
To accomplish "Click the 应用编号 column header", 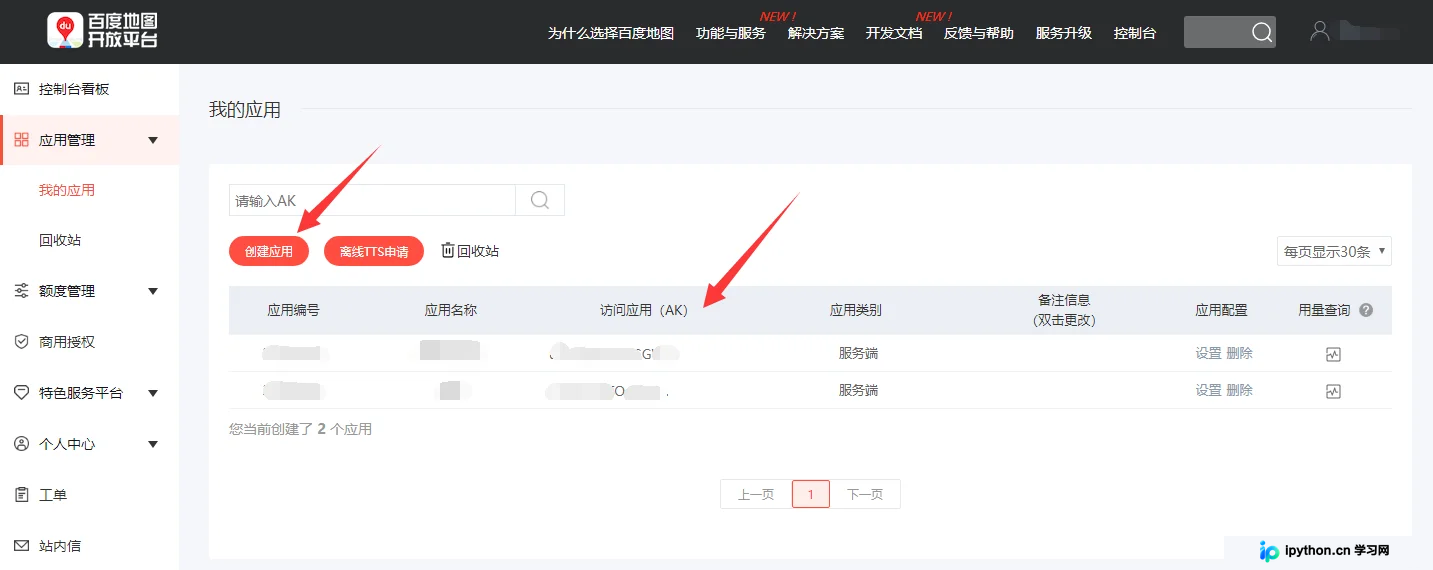I will pos(294,310).
